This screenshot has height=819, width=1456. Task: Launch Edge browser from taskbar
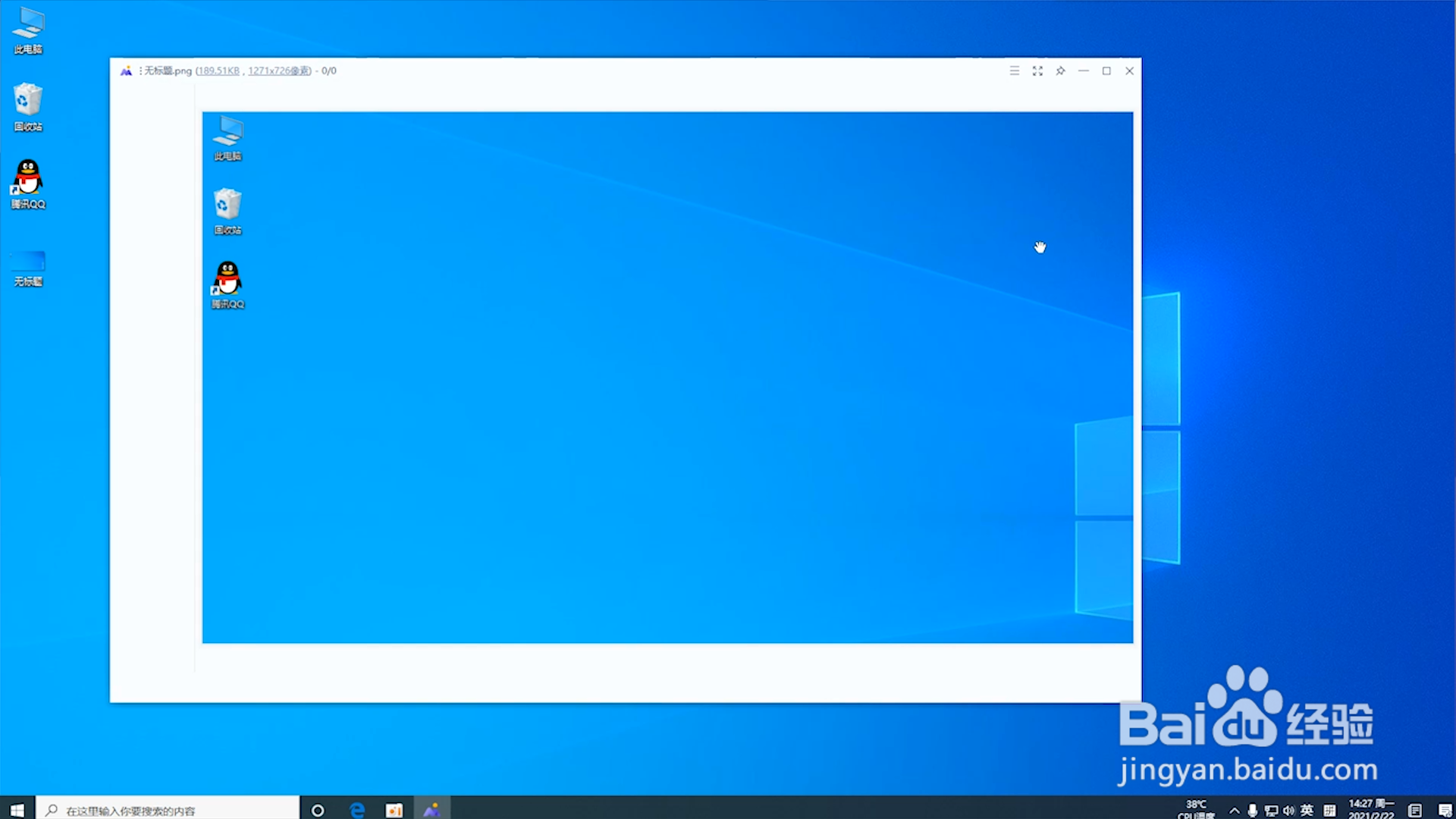pyautogui.click(x=357, y=810)
